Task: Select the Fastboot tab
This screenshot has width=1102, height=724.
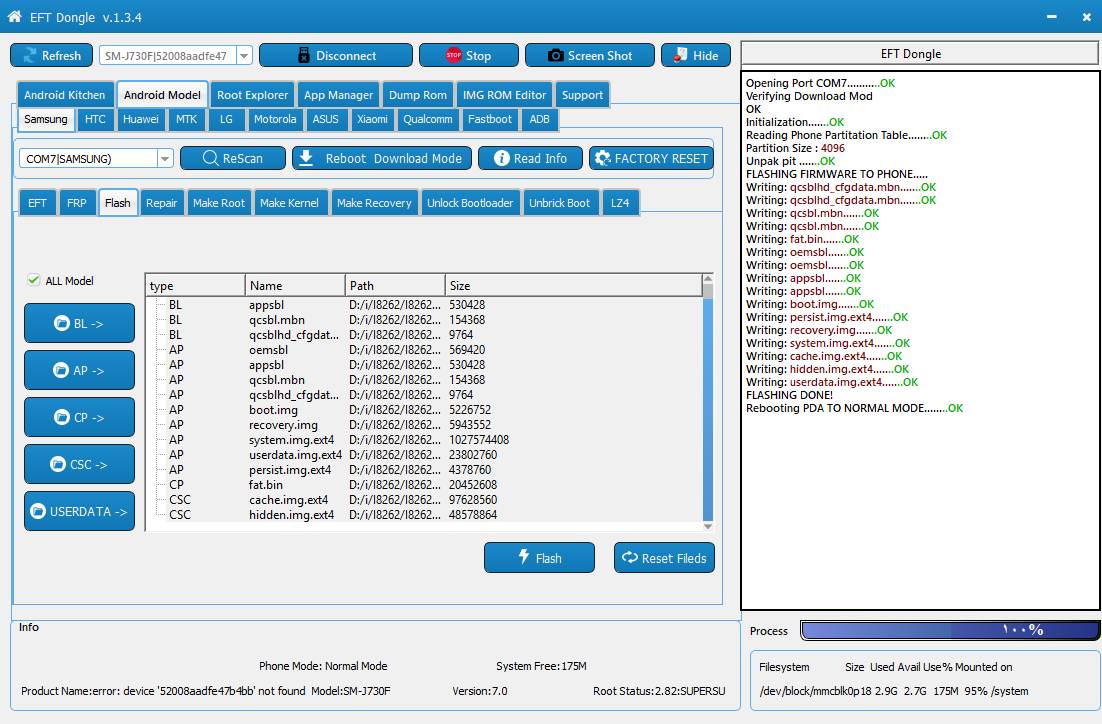Action: (x=490, y=119)
